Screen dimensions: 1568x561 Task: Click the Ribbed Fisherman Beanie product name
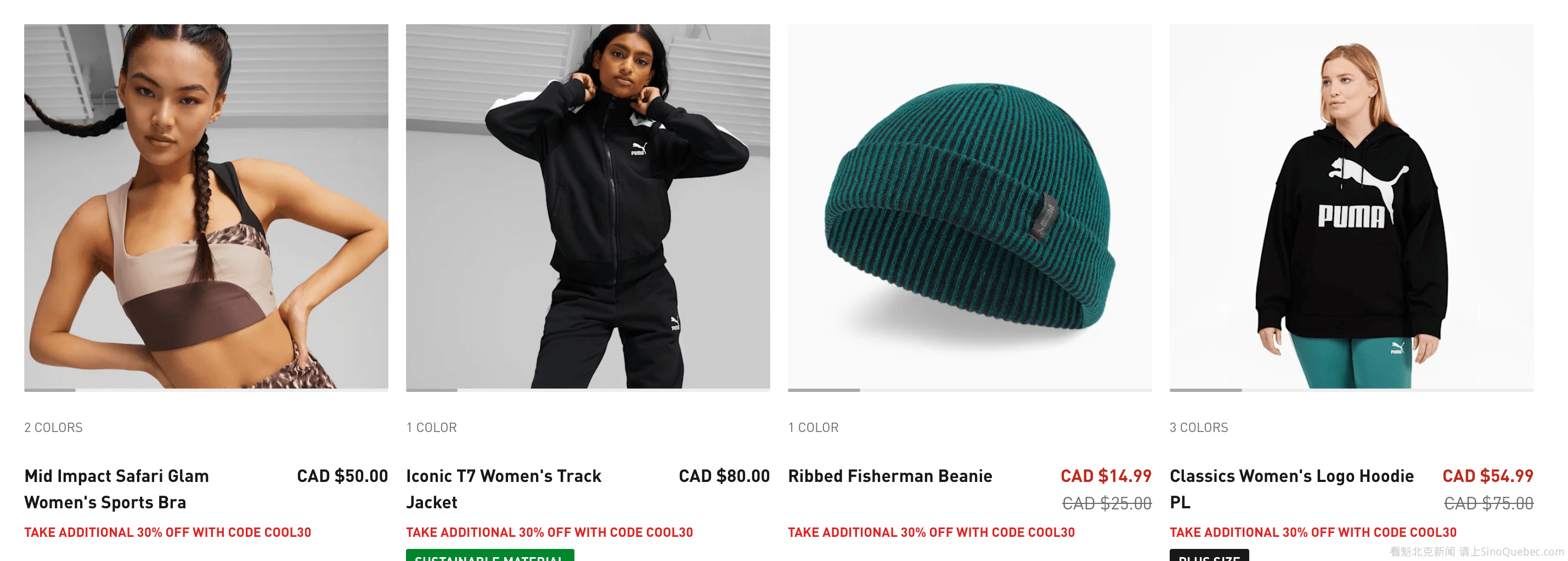(890, 476)
